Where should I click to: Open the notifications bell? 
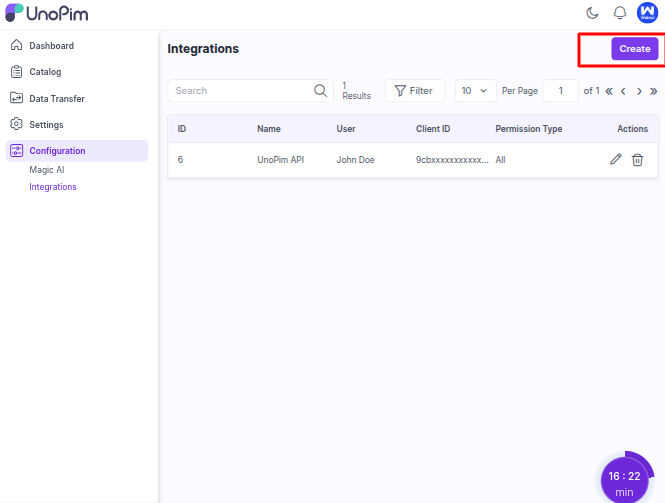[x=619, y=13]
